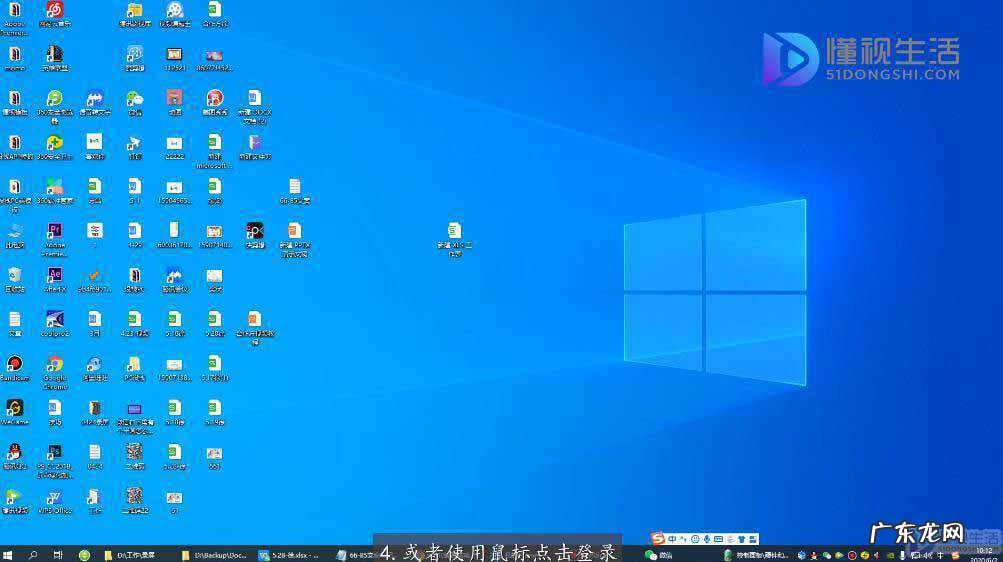
Task: Open the This PC desktop icon
Action: (14, 232)
